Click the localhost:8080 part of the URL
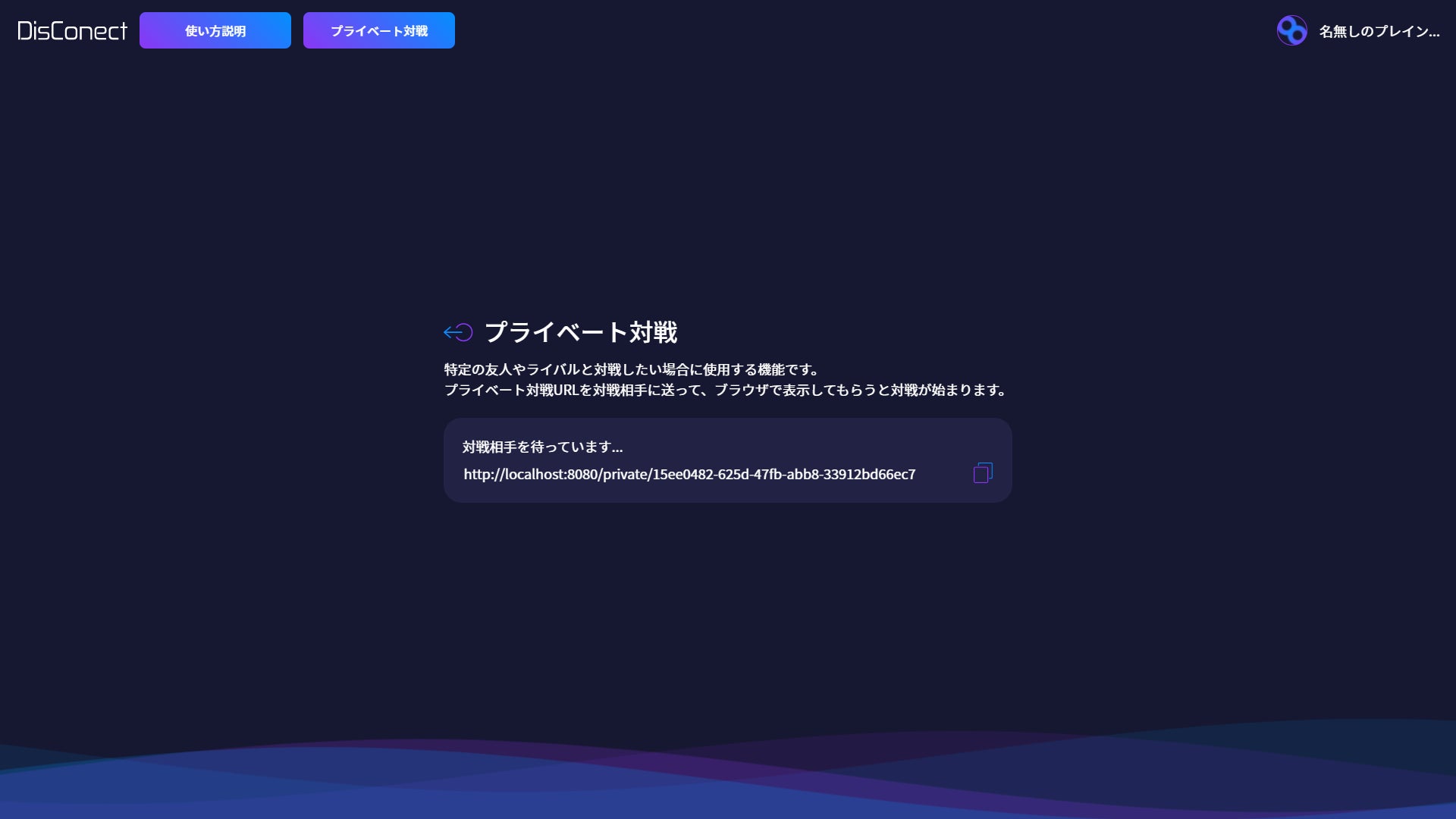The height and width of the screenshot is (819, 1456). [x=551, y=475]
